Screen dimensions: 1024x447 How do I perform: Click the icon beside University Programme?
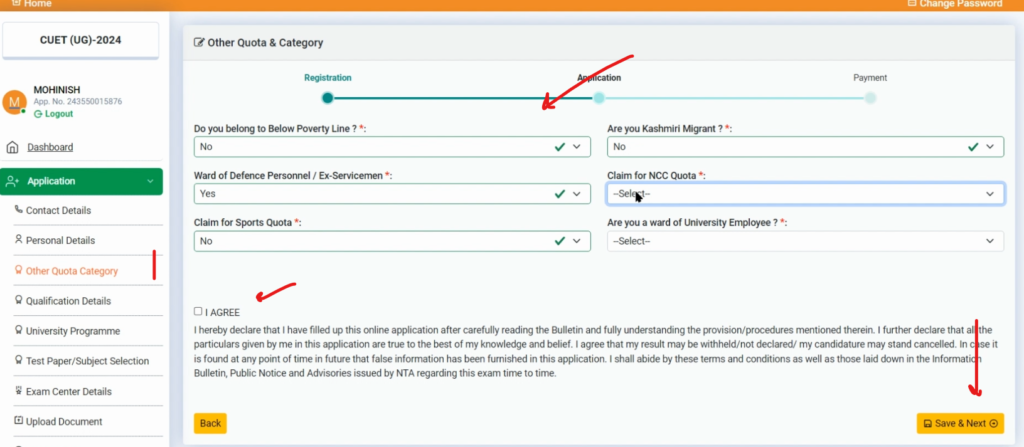(x=18, y=330)
